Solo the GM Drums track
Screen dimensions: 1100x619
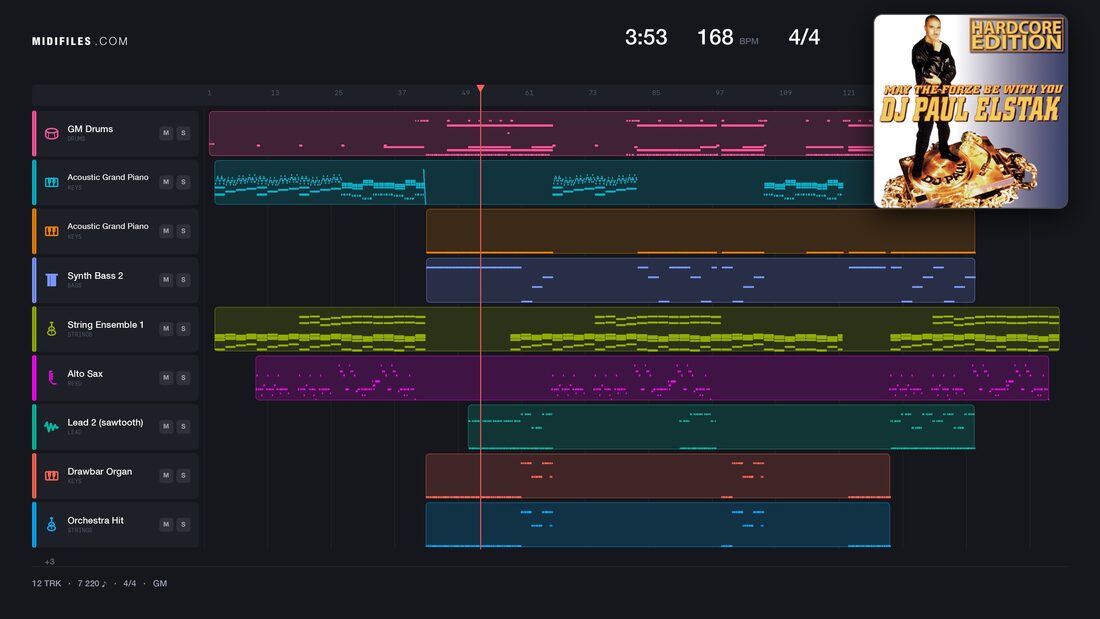[x=183, y=133]
